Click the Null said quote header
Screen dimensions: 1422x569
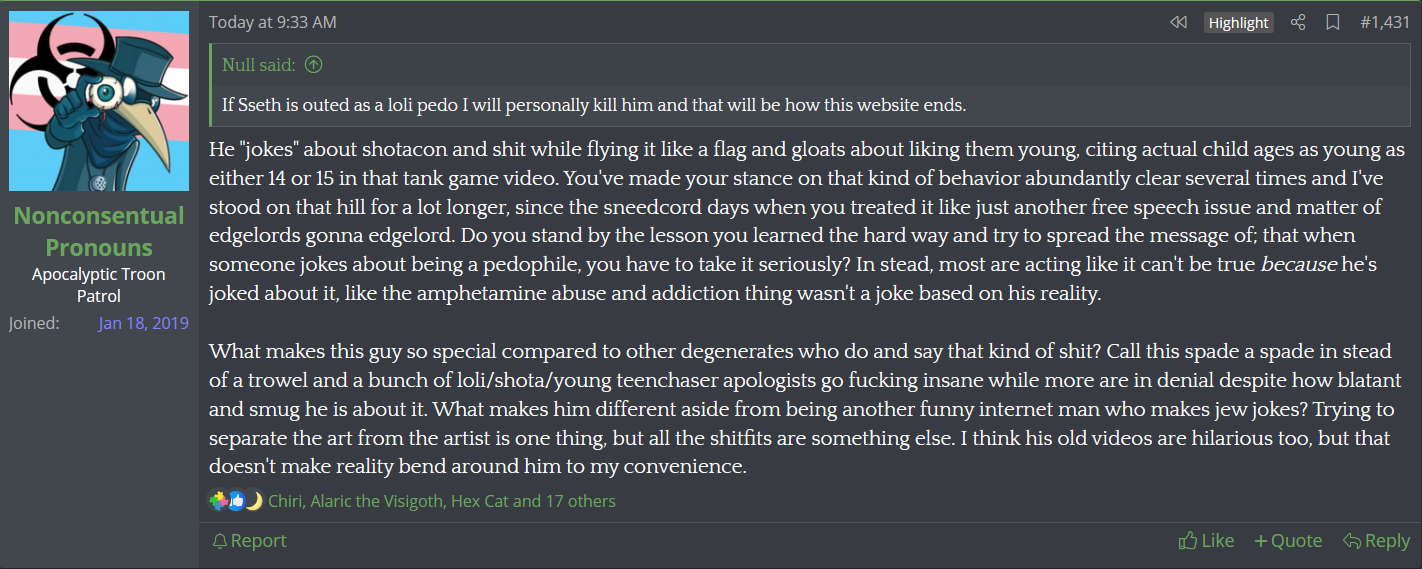[259, 65]
